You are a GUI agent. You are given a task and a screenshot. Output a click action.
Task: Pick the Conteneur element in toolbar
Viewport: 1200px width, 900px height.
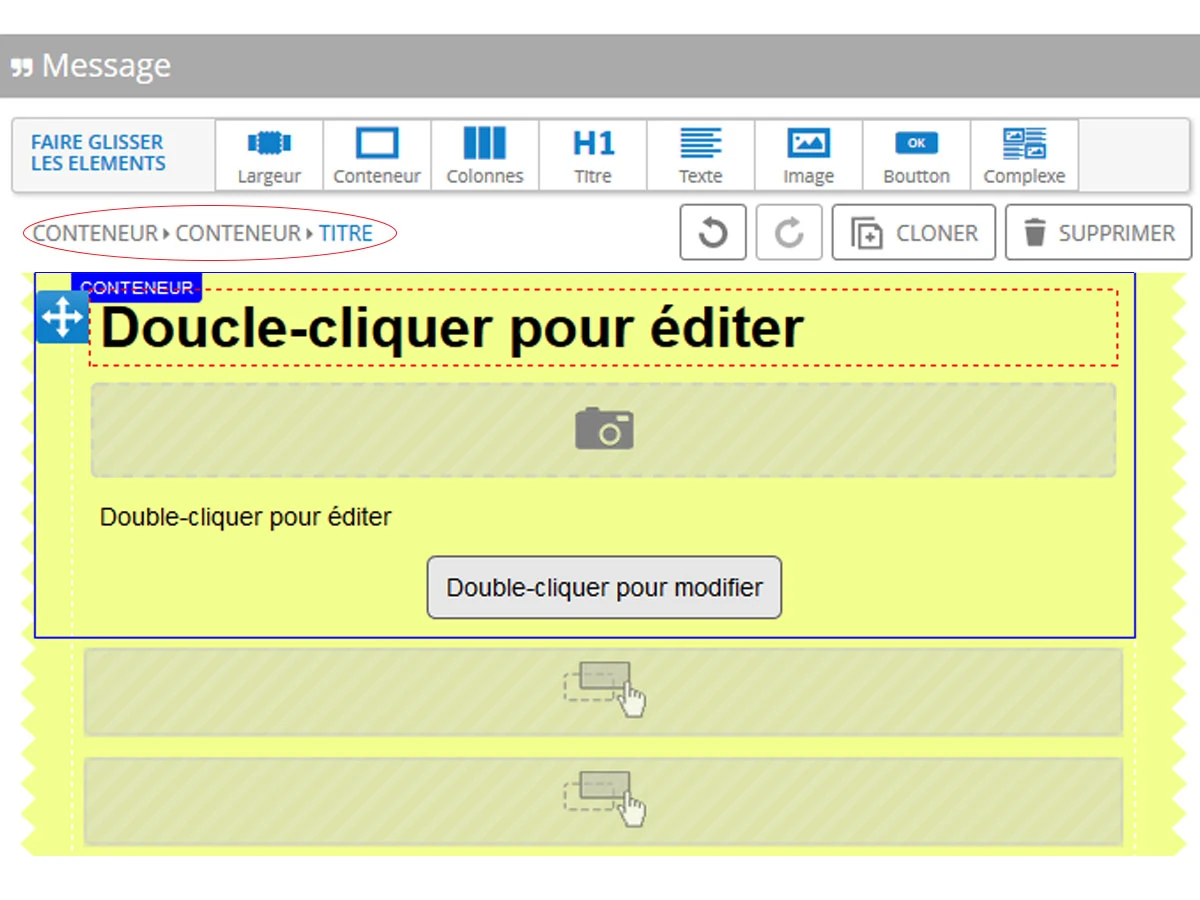[377, 155]
